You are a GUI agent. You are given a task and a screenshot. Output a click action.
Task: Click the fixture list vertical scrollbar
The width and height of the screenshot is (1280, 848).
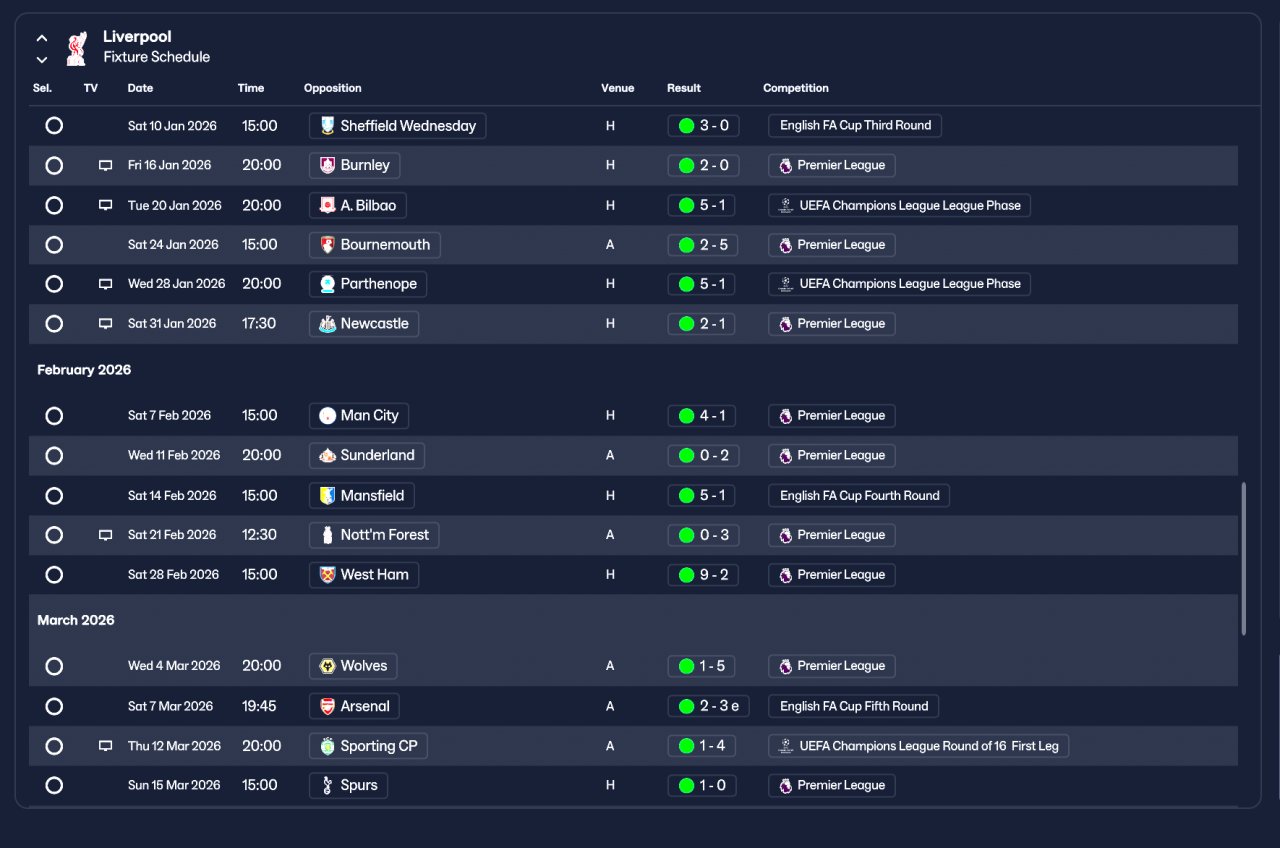[x=1244, y=559]
